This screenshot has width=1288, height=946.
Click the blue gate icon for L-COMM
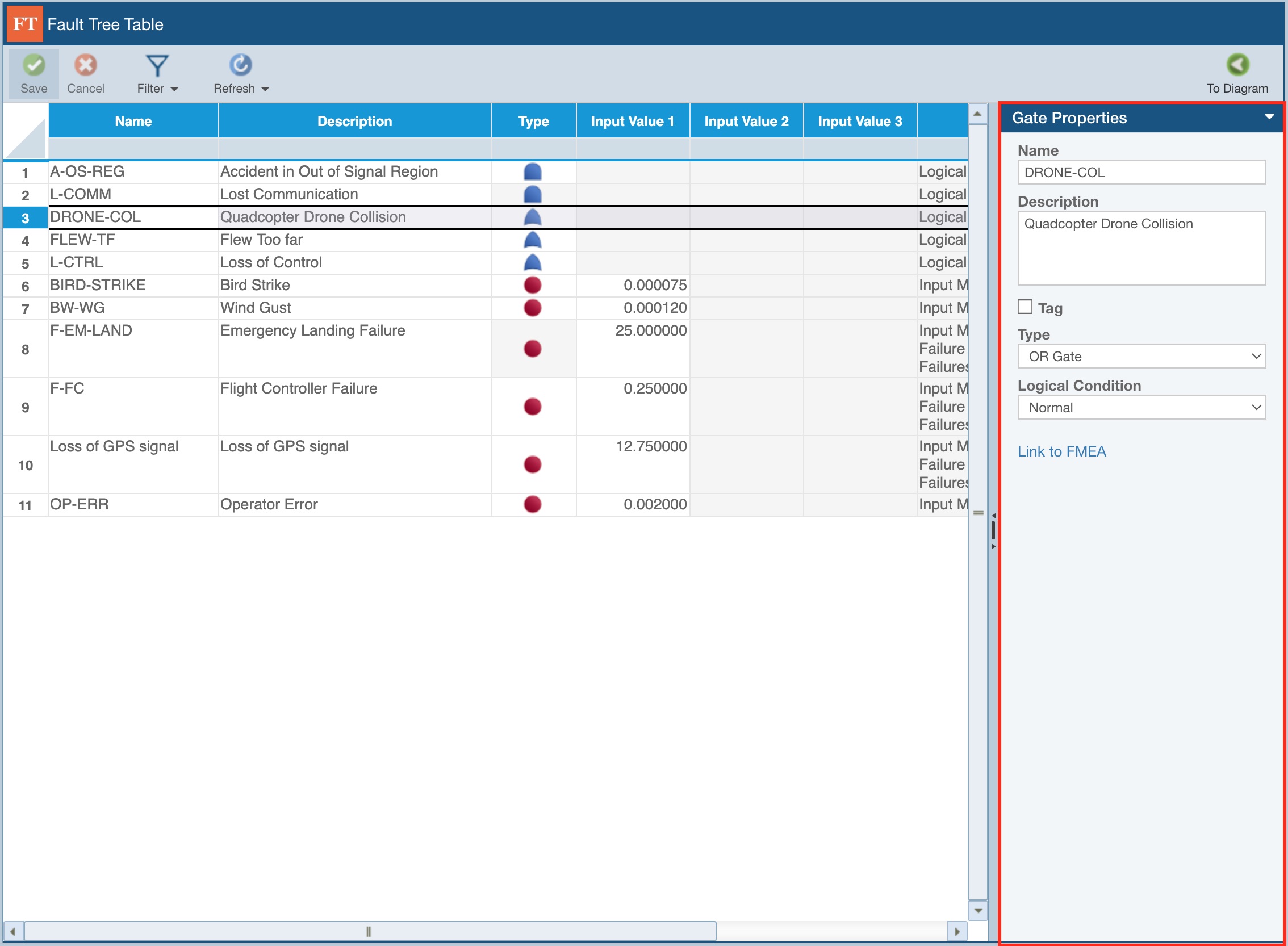(x=532, y=194)
